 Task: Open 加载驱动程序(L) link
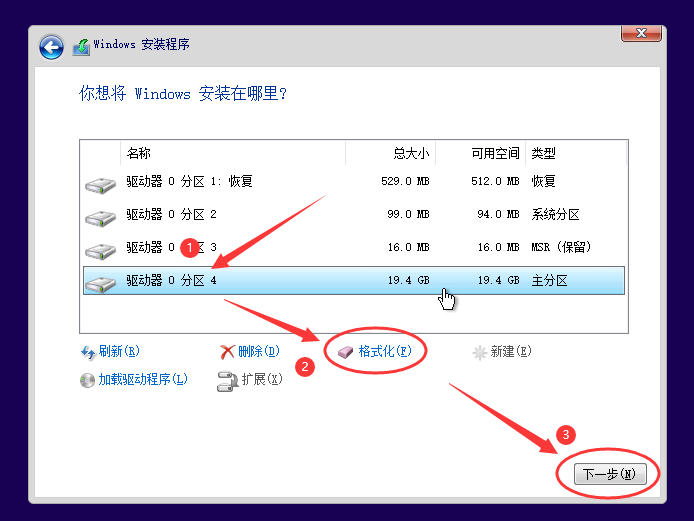tap(143, 379)
